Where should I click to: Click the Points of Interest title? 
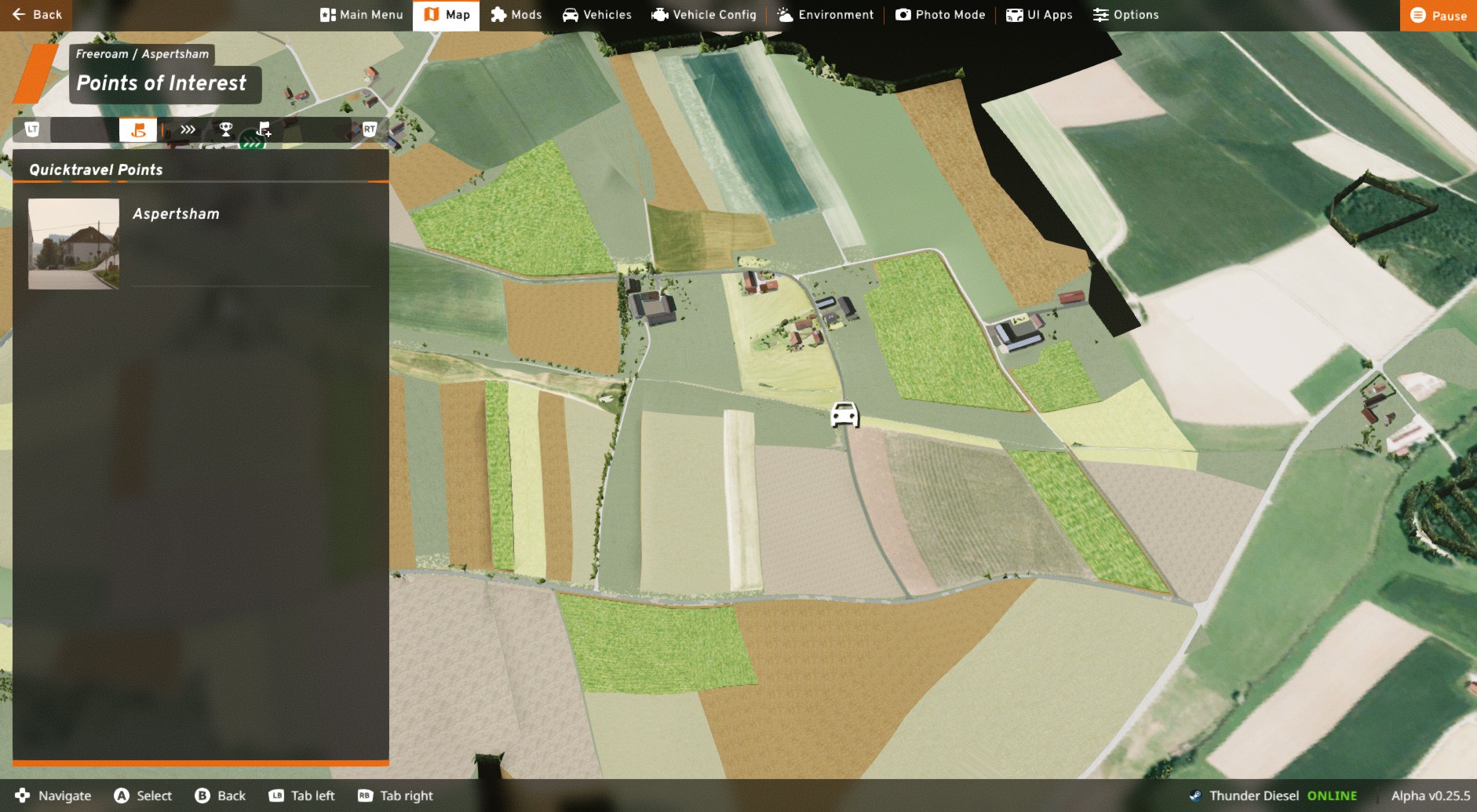tap(162, 83)
